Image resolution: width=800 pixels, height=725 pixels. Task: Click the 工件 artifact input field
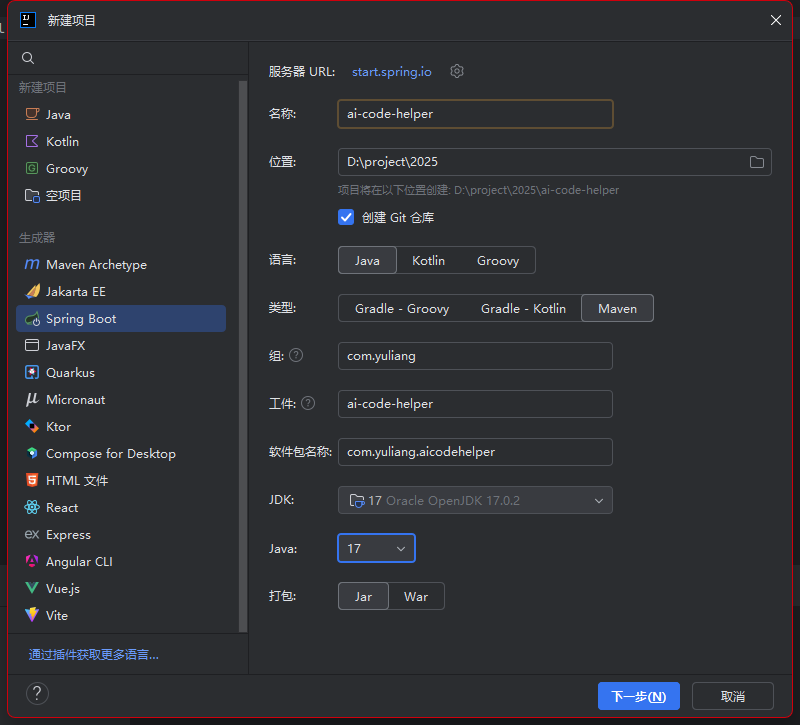click(x=475, y=404)
